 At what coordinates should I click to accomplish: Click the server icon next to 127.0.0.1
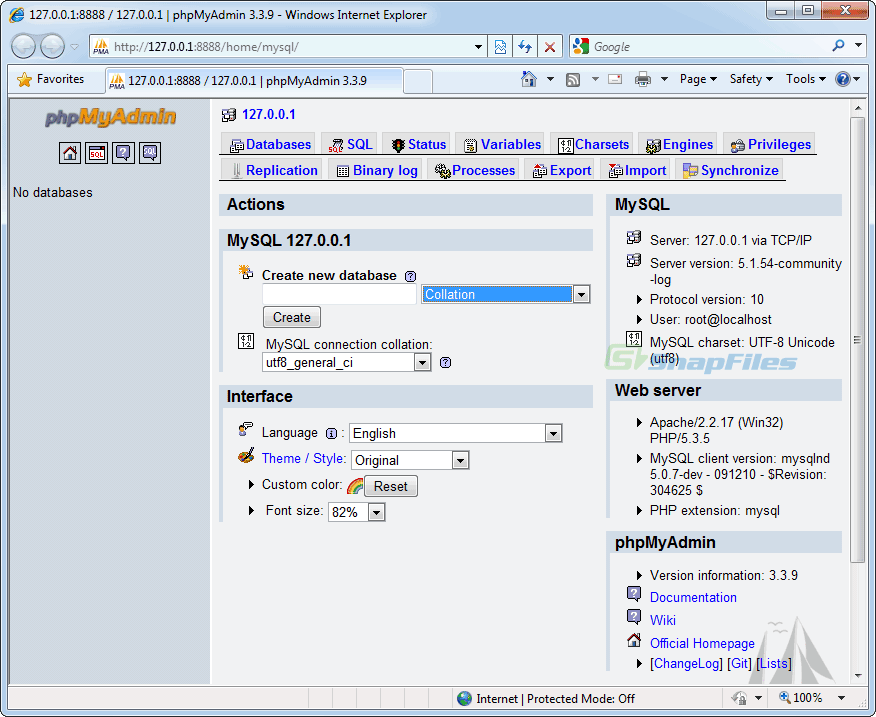[x=228, y=114]
